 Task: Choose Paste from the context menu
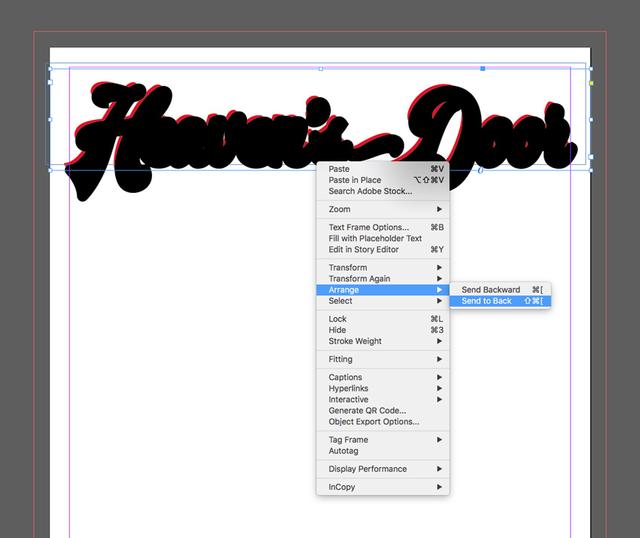coord(383,169)
